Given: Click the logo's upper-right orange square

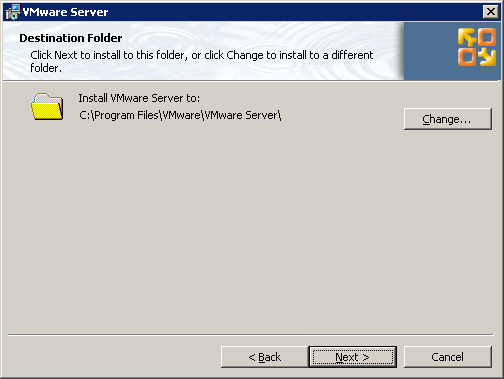Looking at the screenshot, I should 487,37.
